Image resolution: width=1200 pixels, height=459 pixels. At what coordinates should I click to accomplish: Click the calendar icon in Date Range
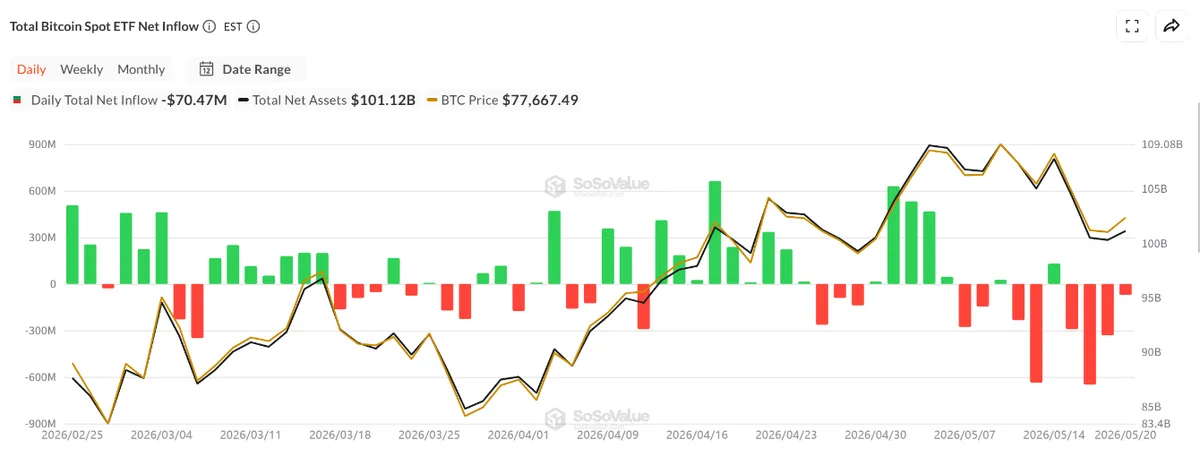click(x=206, y=69)
